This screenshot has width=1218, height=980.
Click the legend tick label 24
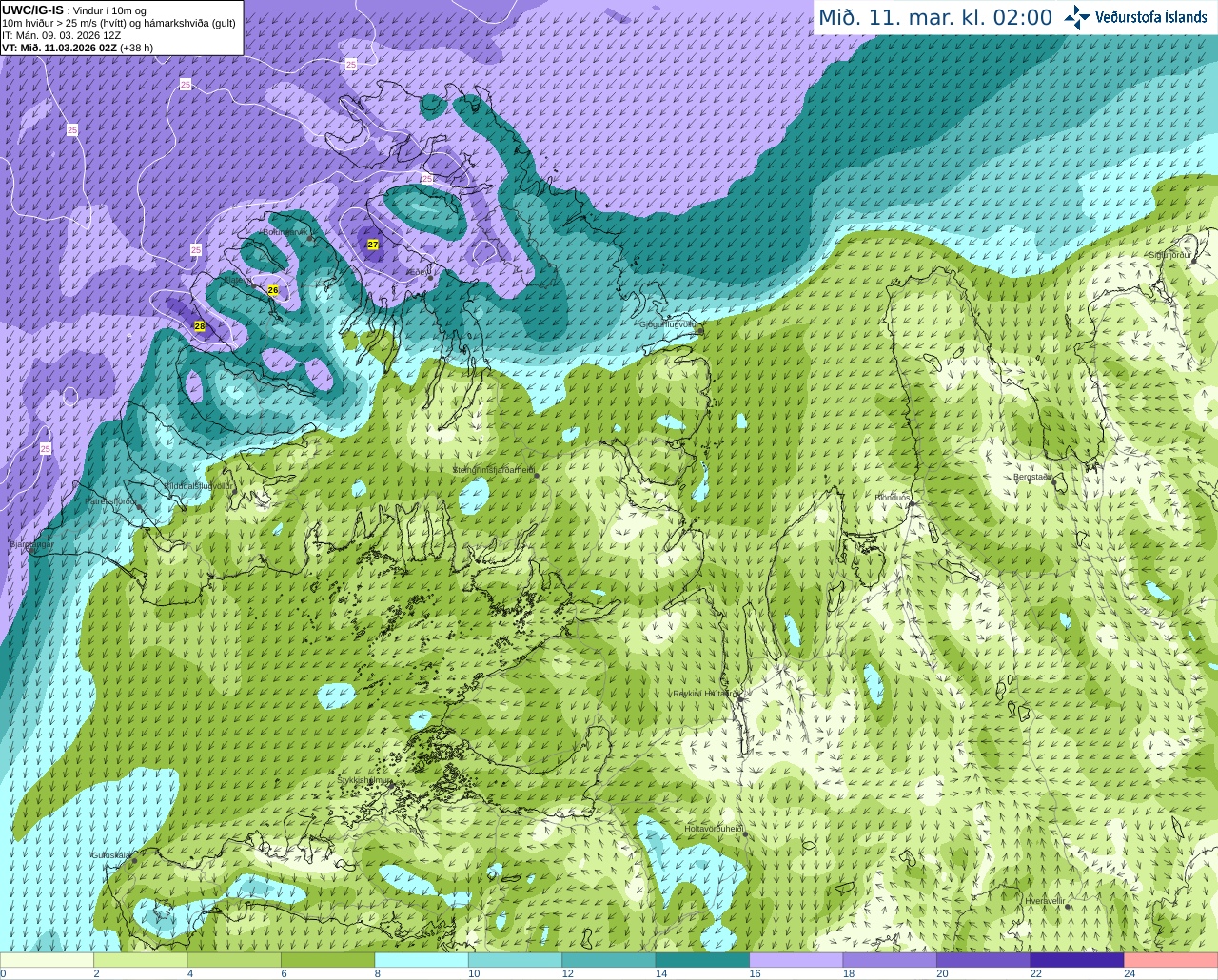(x=1130, y=973)
